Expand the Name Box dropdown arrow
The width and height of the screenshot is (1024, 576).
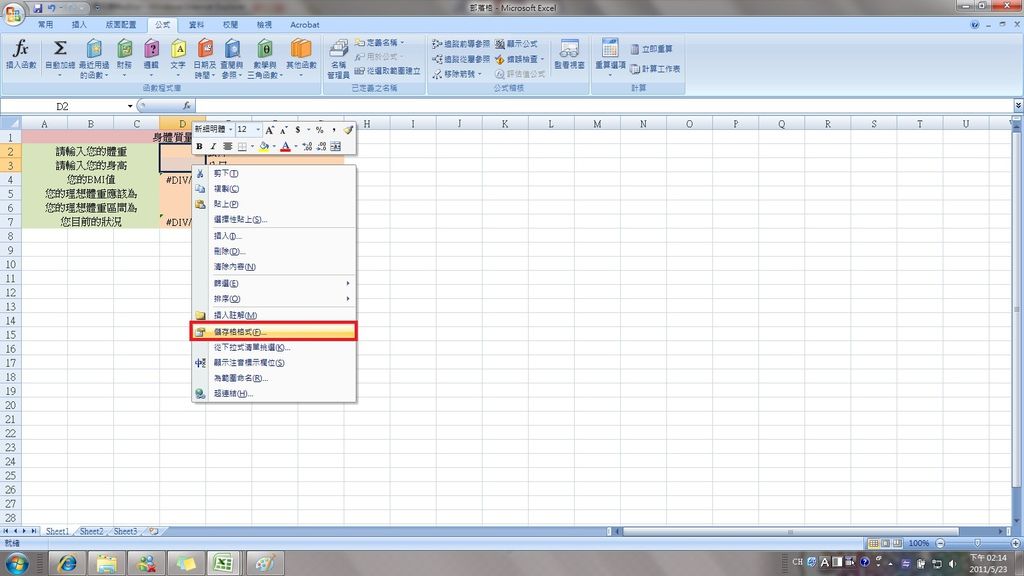[130, 106]
